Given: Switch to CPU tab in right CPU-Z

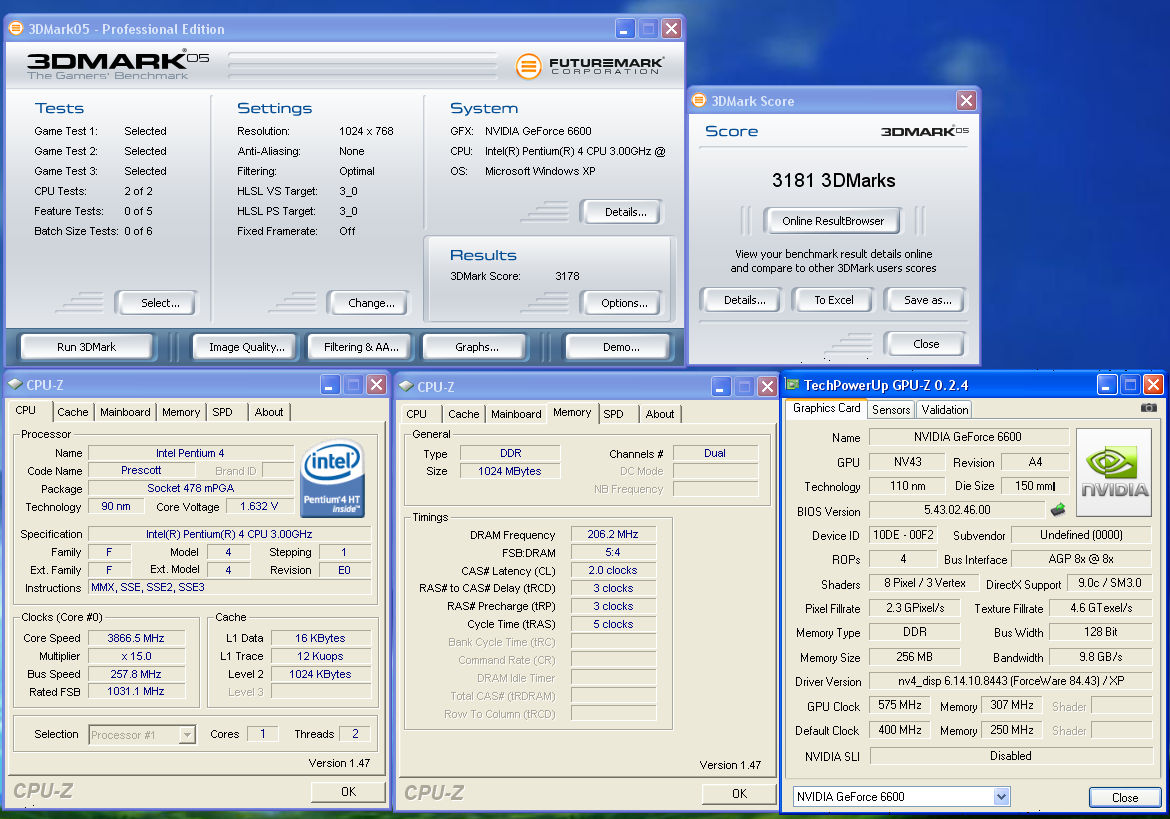Looking at the screenshot, I should point(416,414).
